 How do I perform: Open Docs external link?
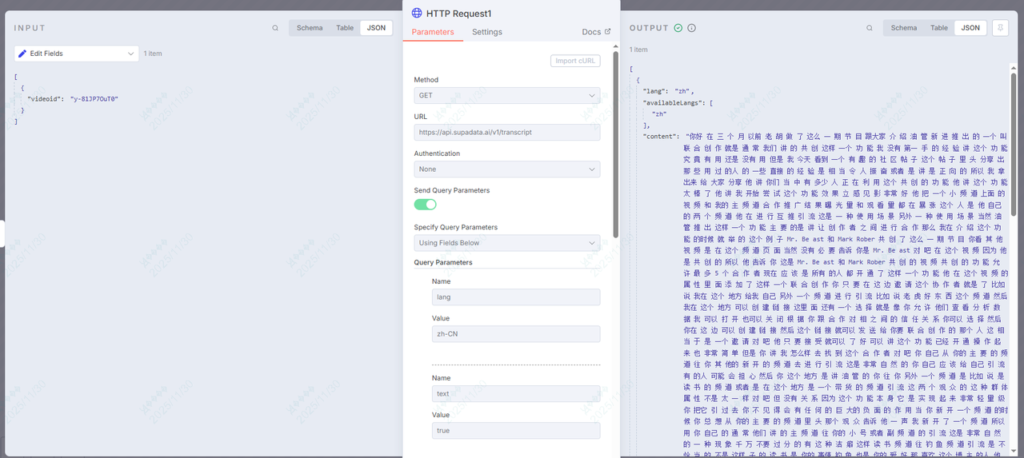(596, 32)
